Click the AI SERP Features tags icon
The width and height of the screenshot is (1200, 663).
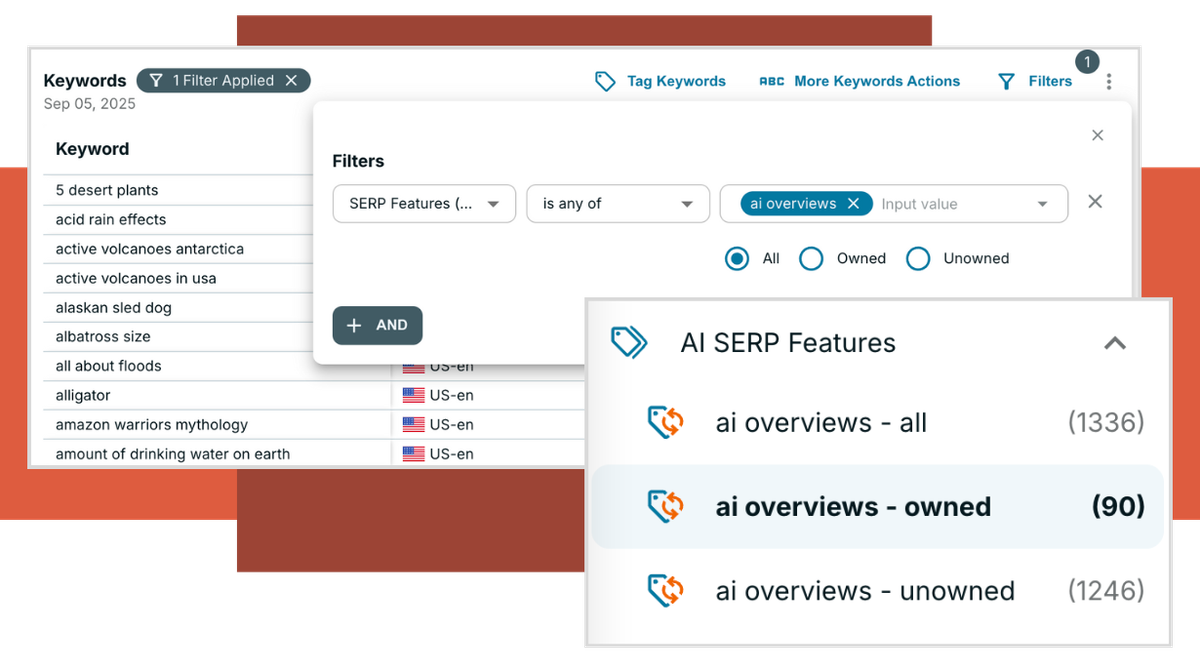pos(629,343)
